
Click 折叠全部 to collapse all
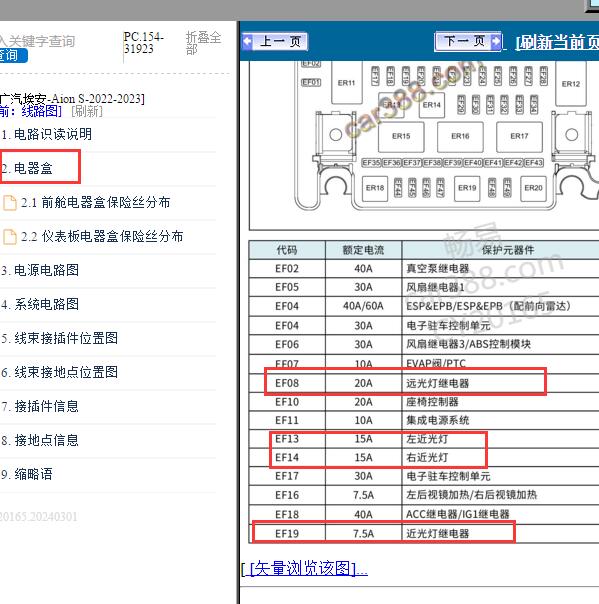tap(203, 43)
